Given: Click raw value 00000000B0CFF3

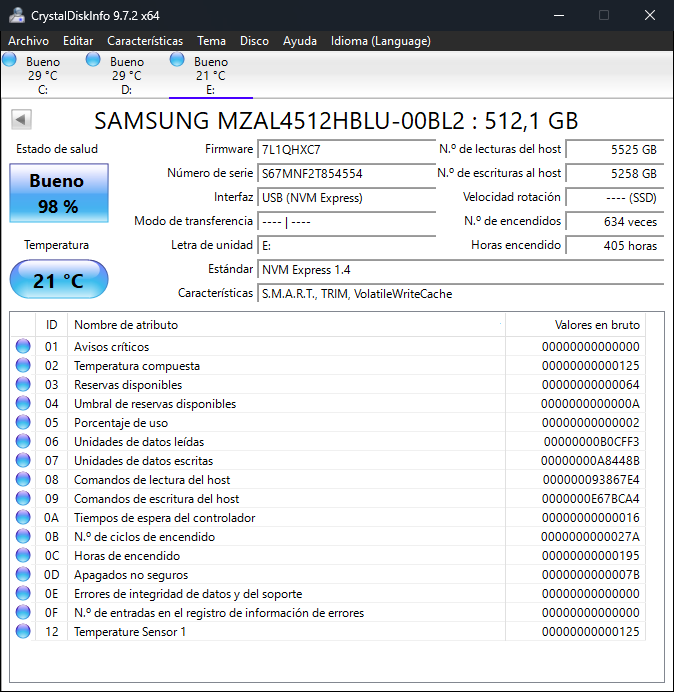Looking at the screenshot, I should point(591,442).
